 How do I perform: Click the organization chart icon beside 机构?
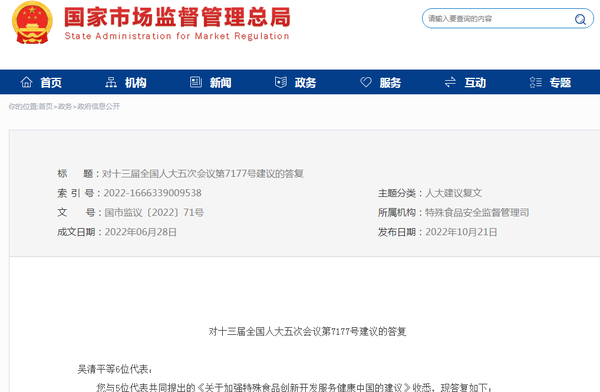click(x=111, y=82)
